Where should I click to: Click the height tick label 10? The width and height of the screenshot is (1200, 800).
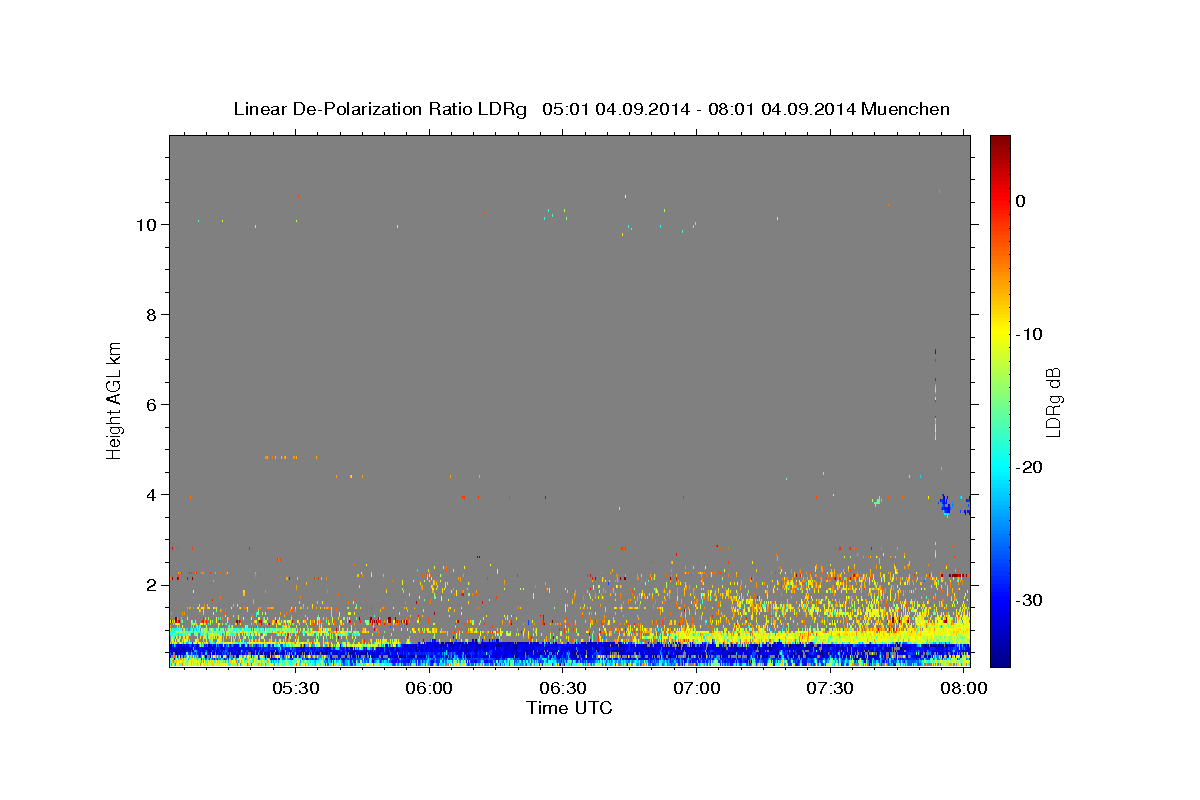[x=148, y=224]
